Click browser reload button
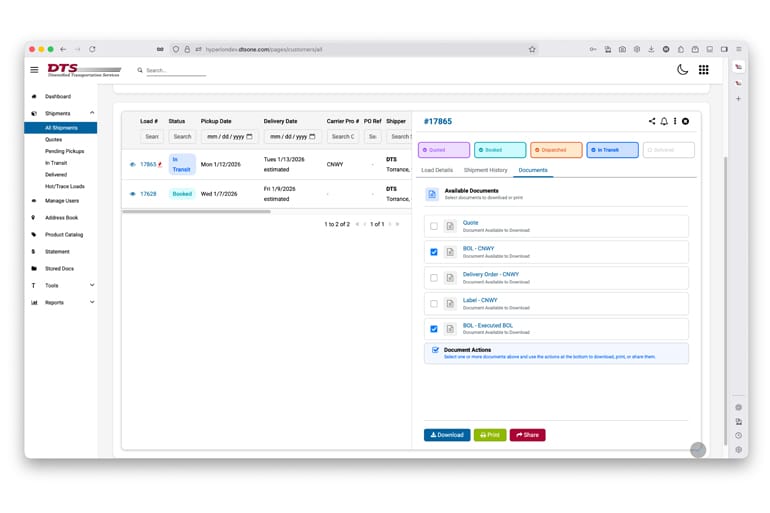This screenshot has width=770, height=513. coord(92,49)
